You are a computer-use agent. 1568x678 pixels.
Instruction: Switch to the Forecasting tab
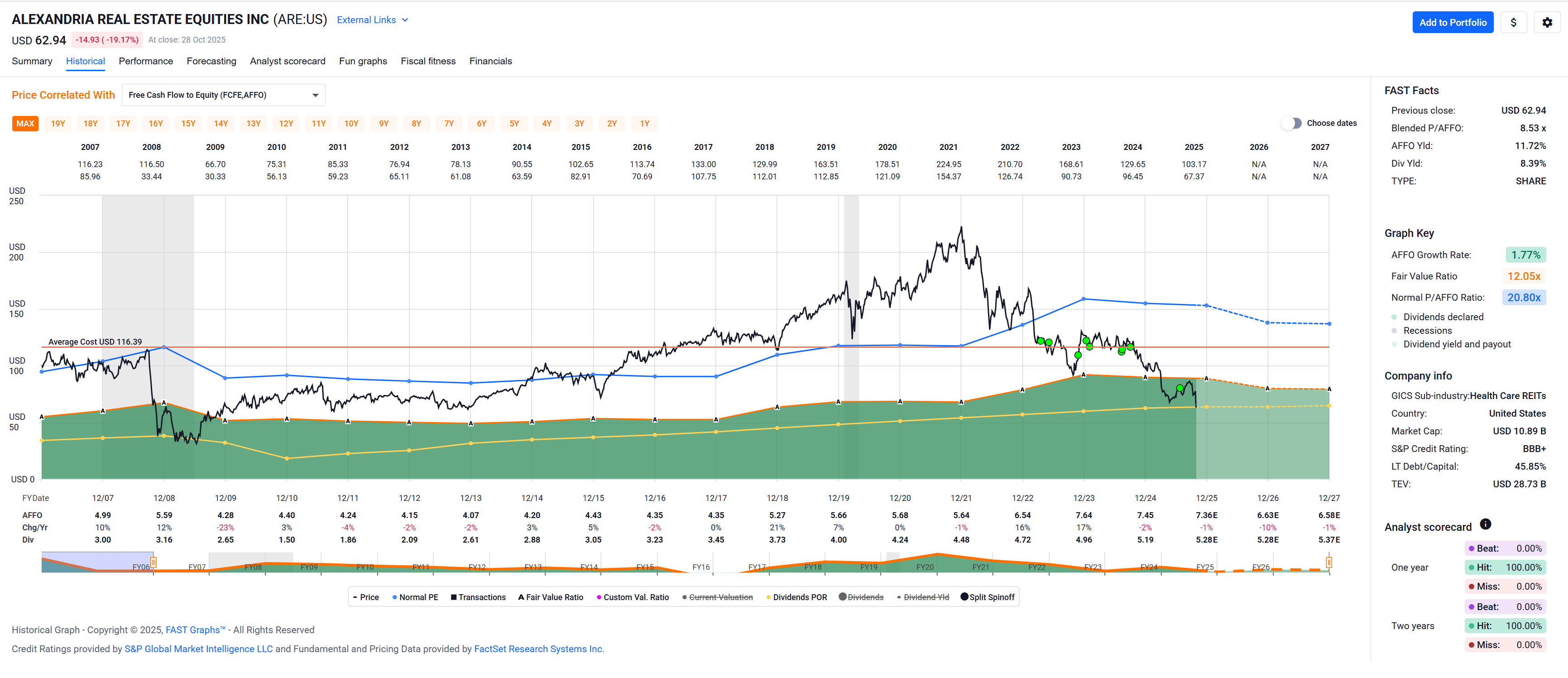211,61
